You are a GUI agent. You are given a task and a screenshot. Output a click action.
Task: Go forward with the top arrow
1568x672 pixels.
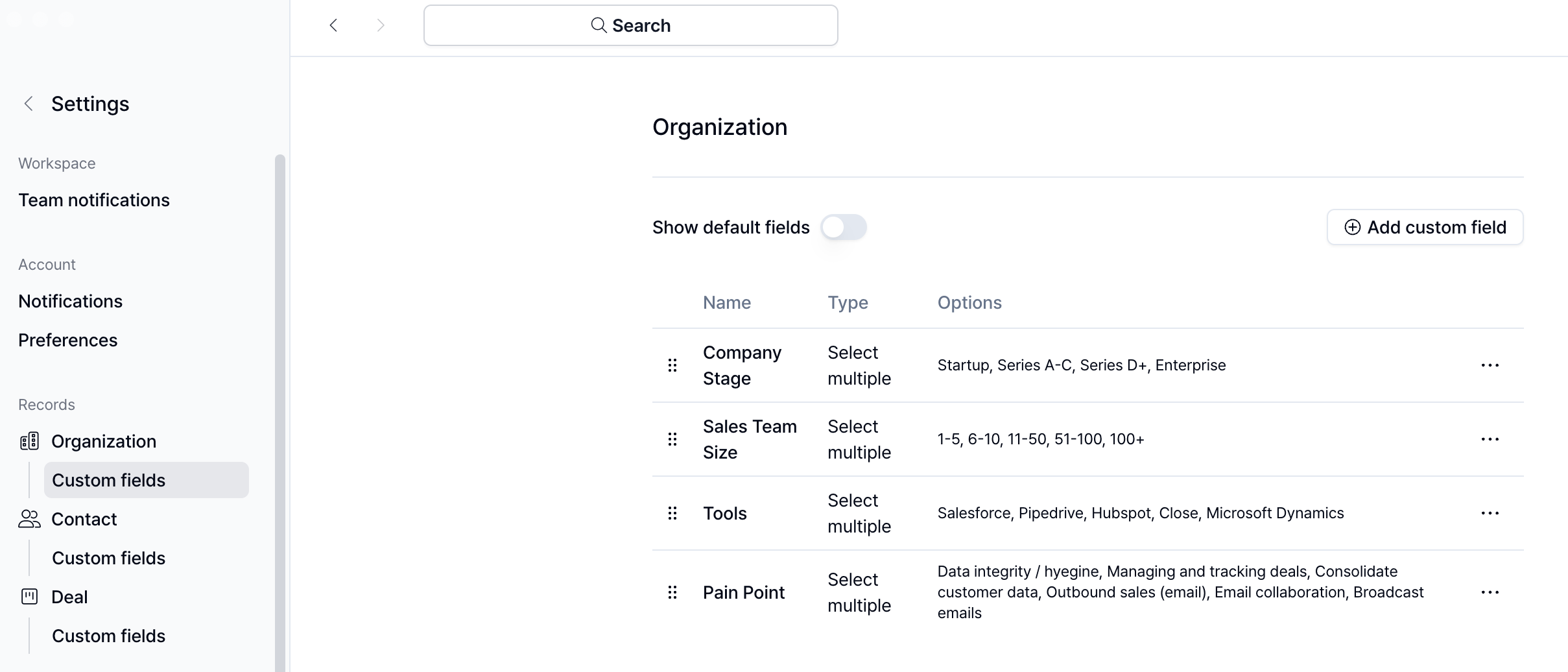tap(381, 25)
